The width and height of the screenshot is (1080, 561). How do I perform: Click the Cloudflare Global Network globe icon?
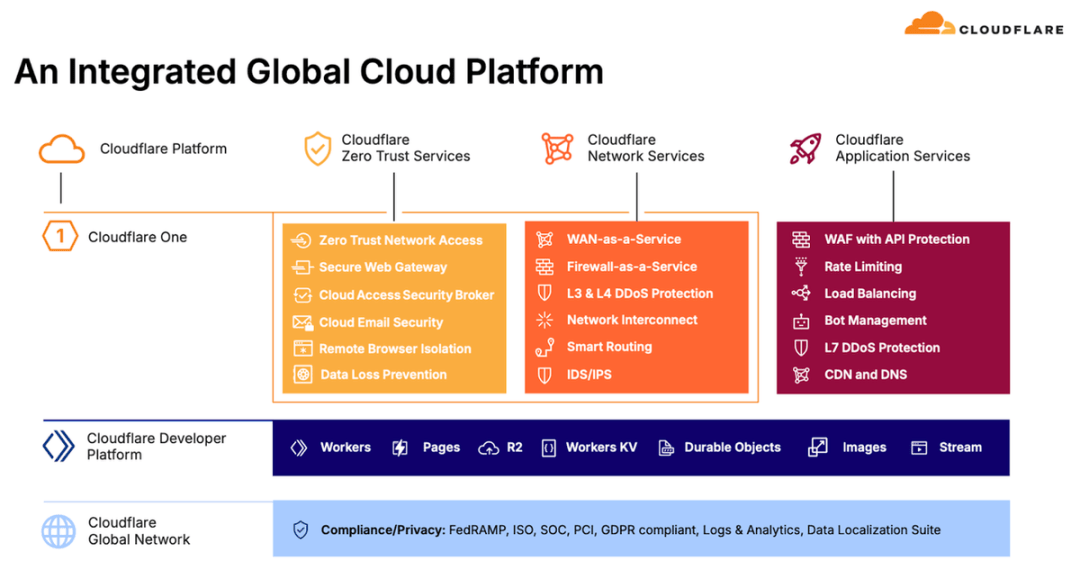click(59, 531)
